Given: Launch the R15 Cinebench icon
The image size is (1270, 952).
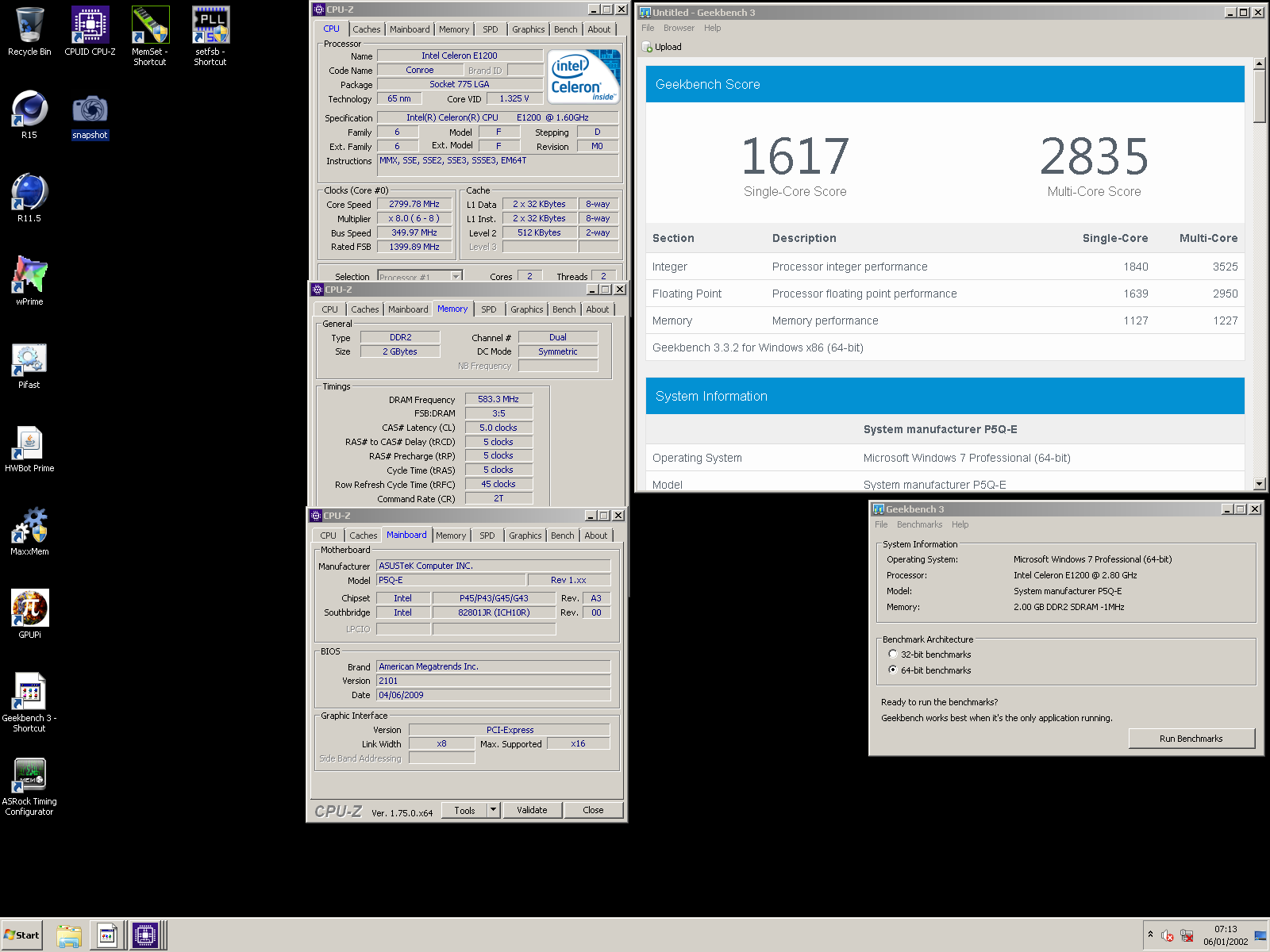Looking at the screenshot, I should (29, 115).
